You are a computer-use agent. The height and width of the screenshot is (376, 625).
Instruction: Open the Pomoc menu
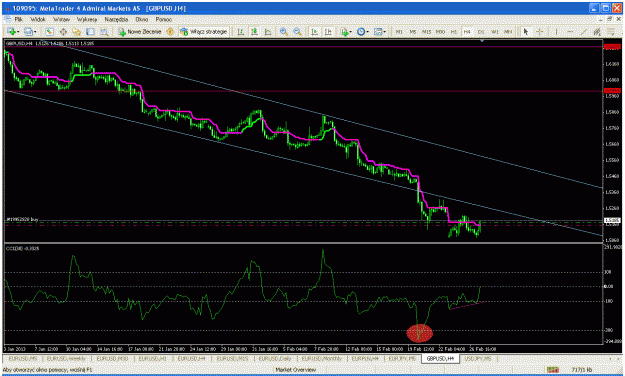(x=164, y=19)
